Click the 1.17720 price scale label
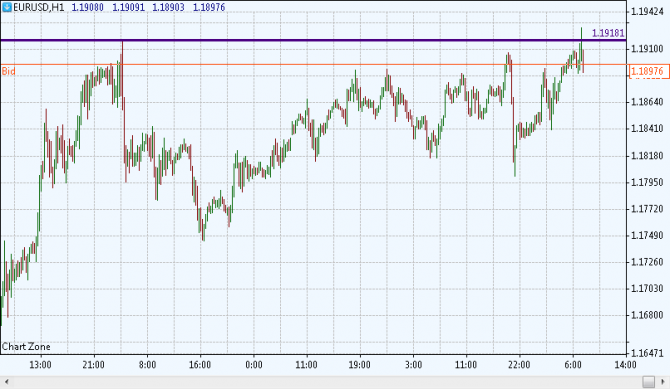 click(647, 209)
